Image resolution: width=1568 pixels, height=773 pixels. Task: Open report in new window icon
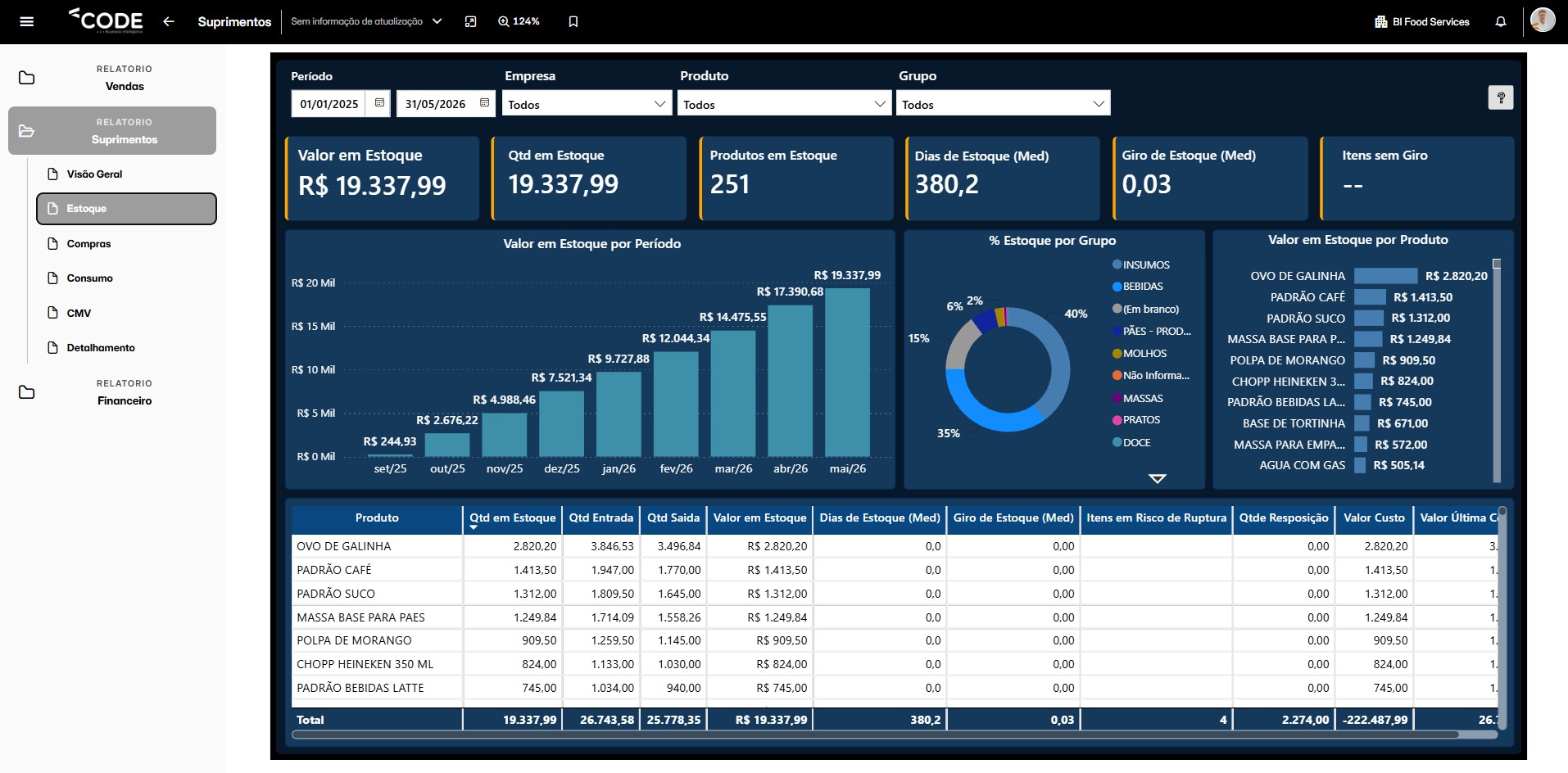(470, 21)
